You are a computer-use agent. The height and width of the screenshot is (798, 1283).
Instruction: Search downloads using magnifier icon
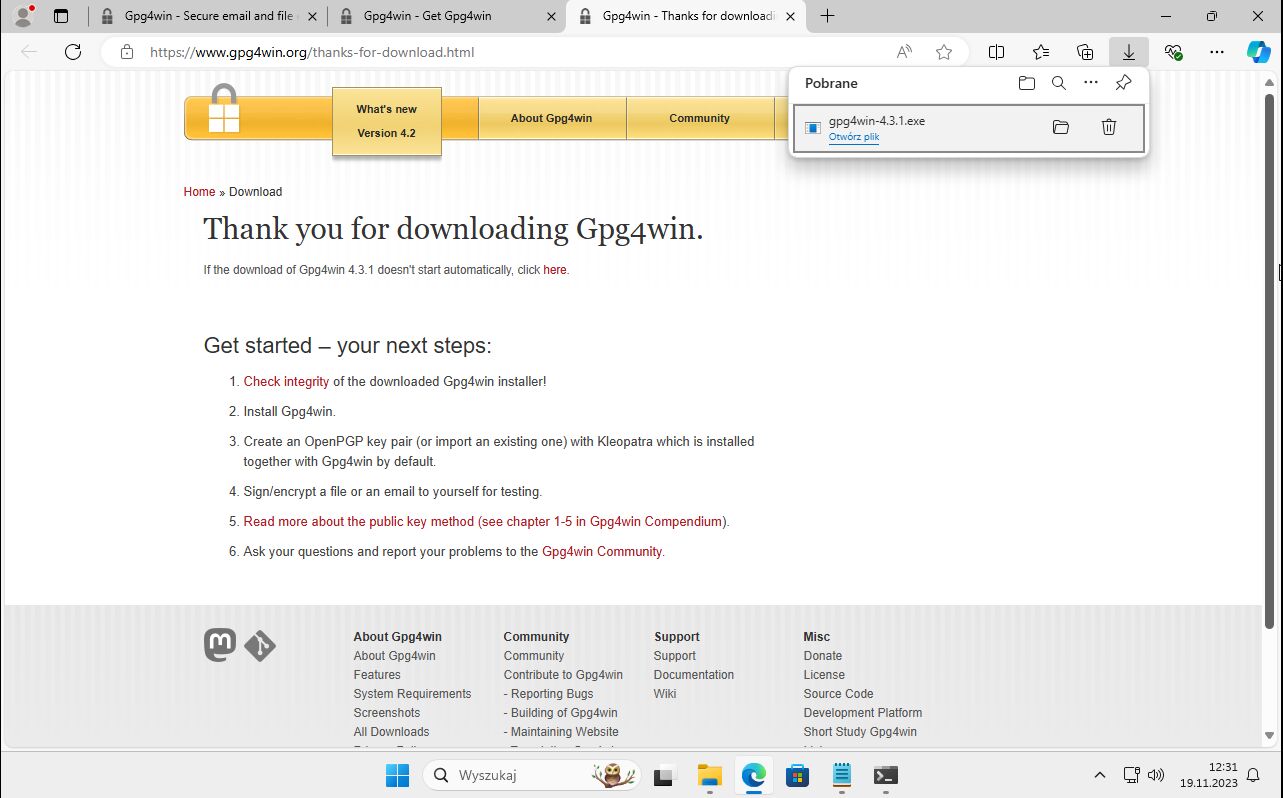pyautogui.click(x=1058, y=83)
